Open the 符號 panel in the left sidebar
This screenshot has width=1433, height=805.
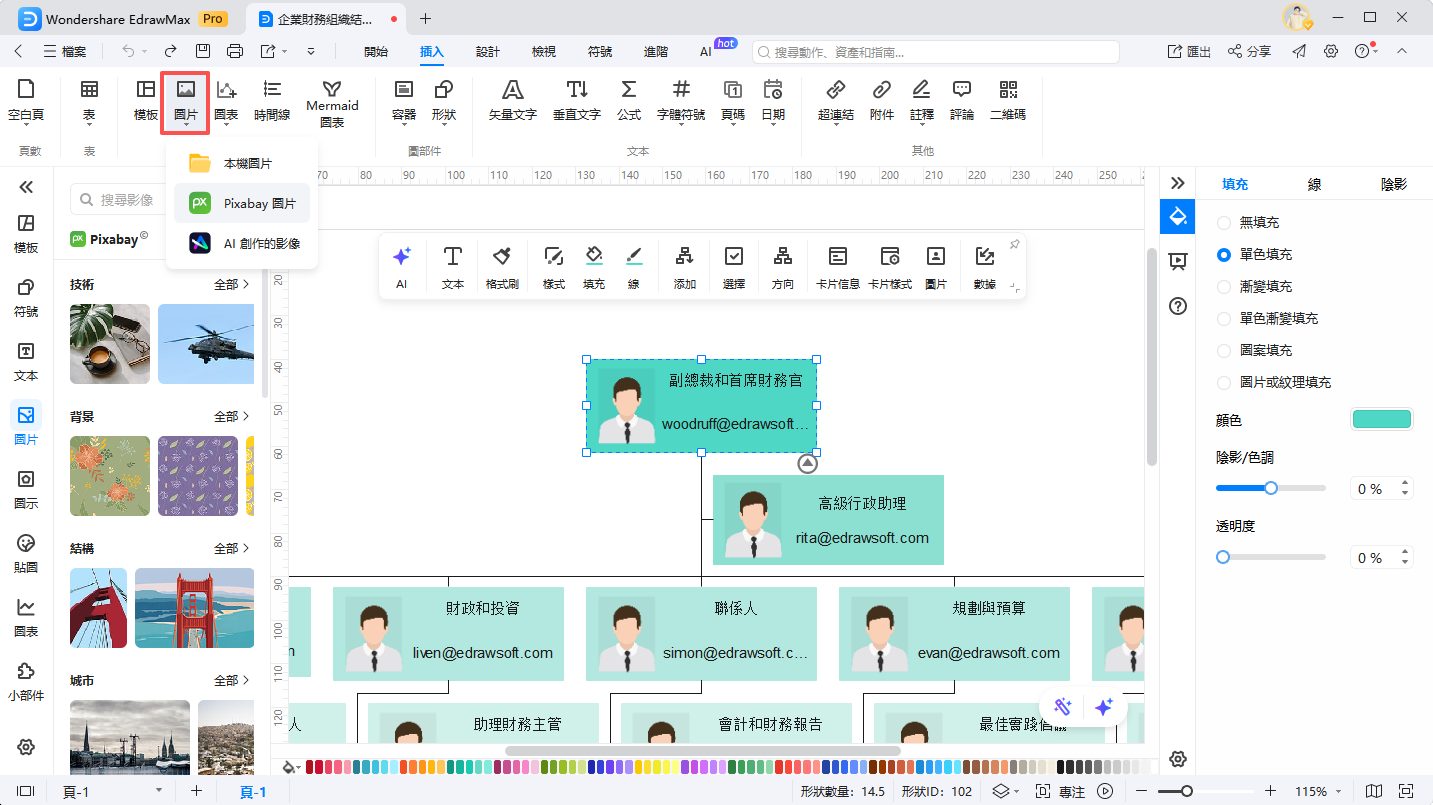pos(26,297)
